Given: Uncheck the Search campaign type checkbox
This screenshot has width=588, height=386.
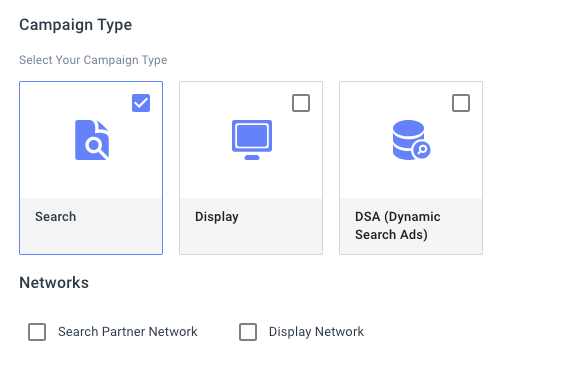Looking at the screenshot, I should (x=141, y=103).
